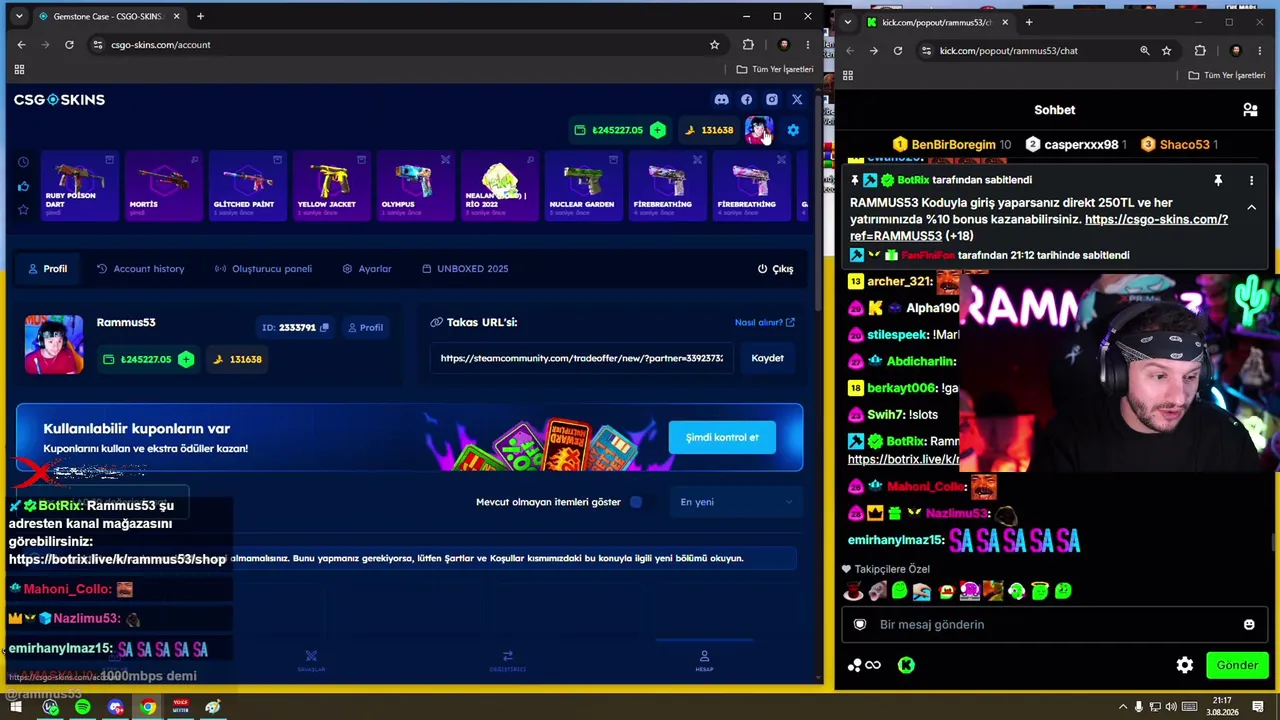Save the trade URL with Kaydet

(767, 358)
